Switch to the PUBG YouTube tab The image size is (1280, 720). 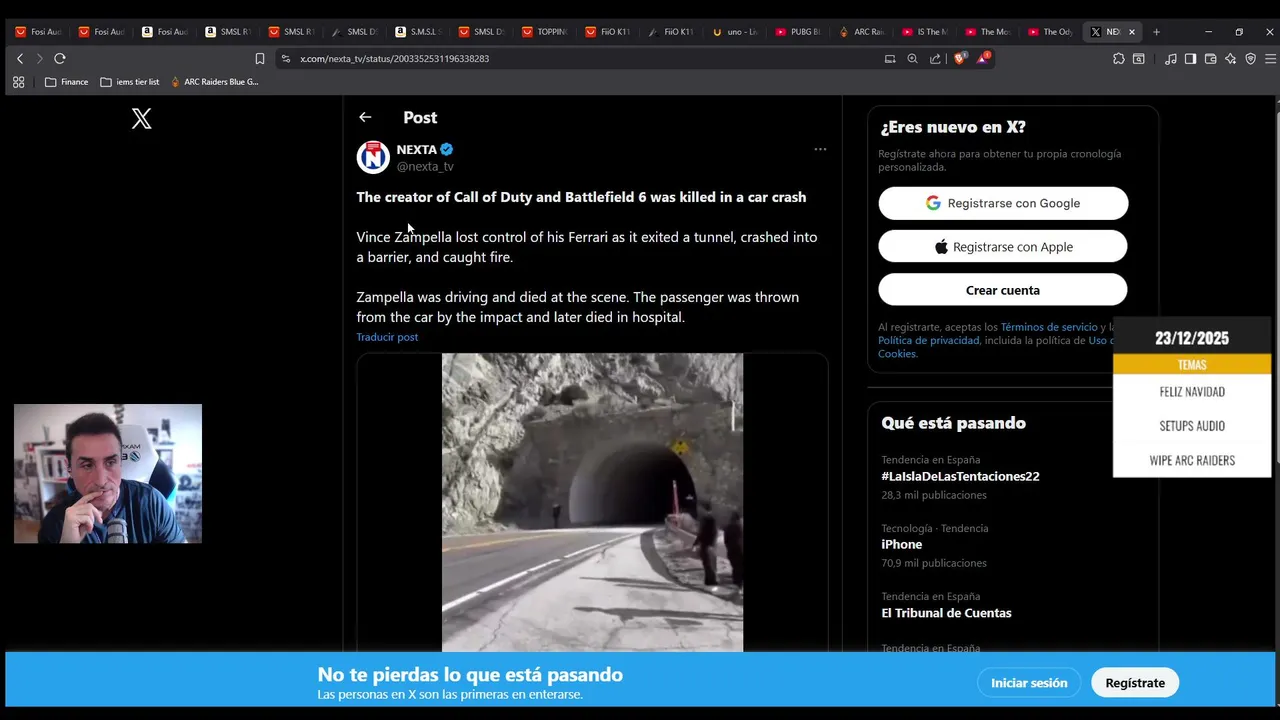tap(798, 32)
